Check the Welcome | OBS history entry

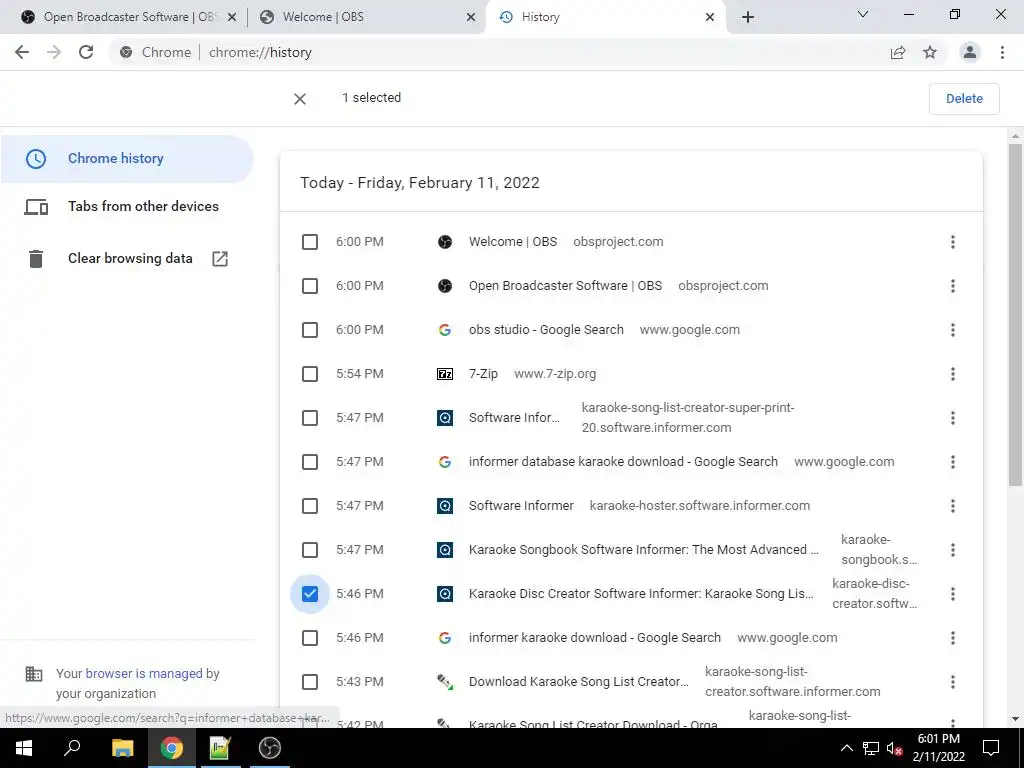click(310, 242)
